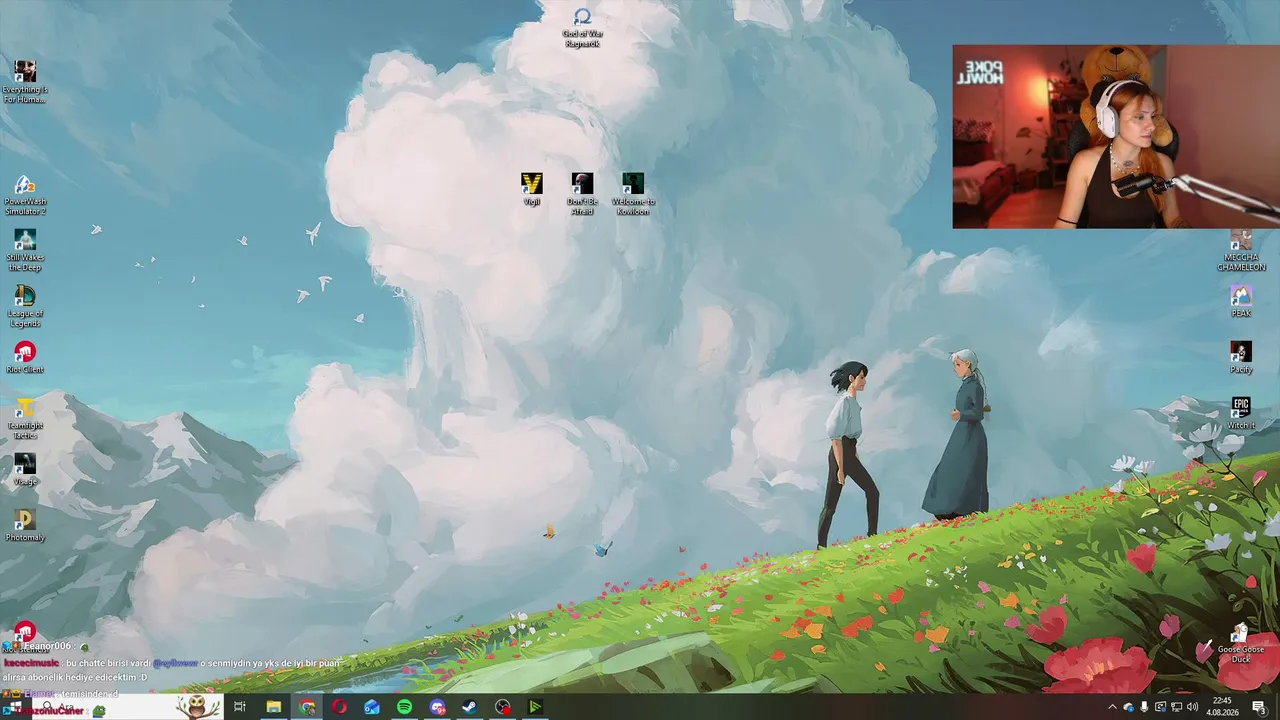Click the owl illustration in the taskbar search box
Screen dimensions: 1280x720
[x=198, y=707]
